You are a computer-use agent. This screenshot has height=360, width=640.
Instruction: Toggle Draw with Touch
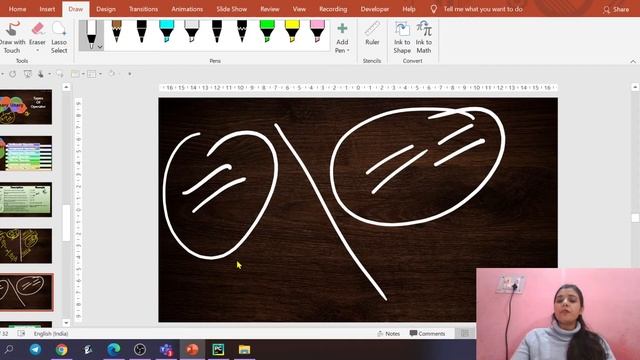pyautogui.click(x=12, y=38)
